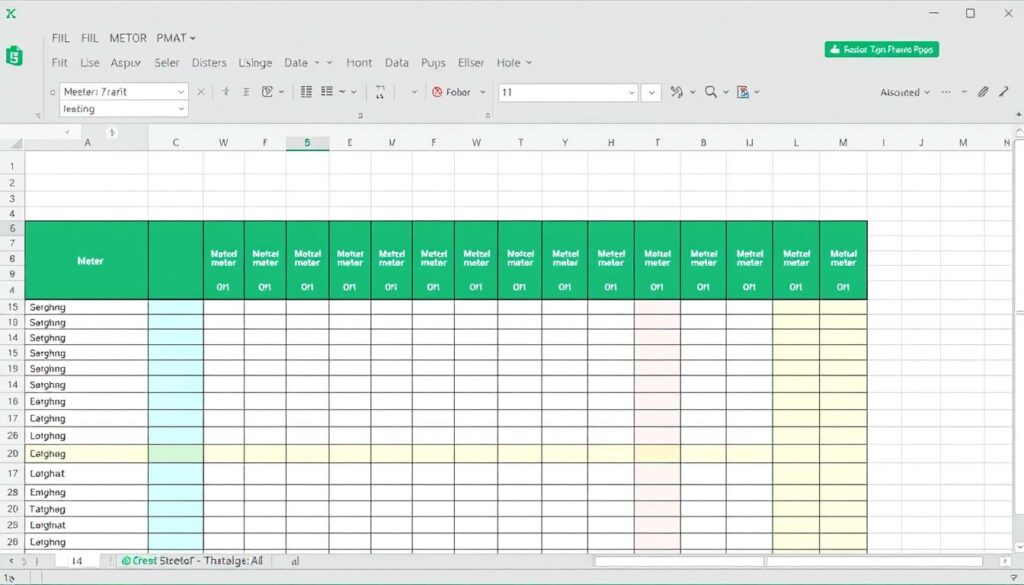Click the bulleted list icon in toolbar
The width and height of the screenshot is (1024, 585).
tap(327, 91)
